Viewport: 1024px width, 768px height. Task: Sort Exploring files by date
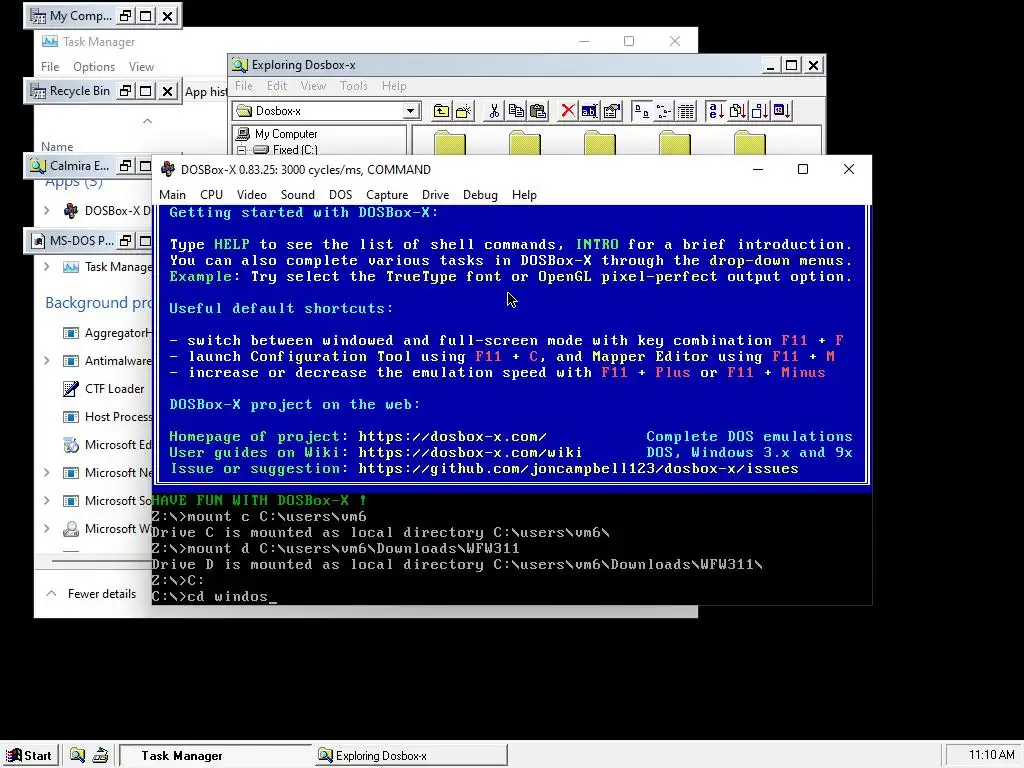coord(782,111)
